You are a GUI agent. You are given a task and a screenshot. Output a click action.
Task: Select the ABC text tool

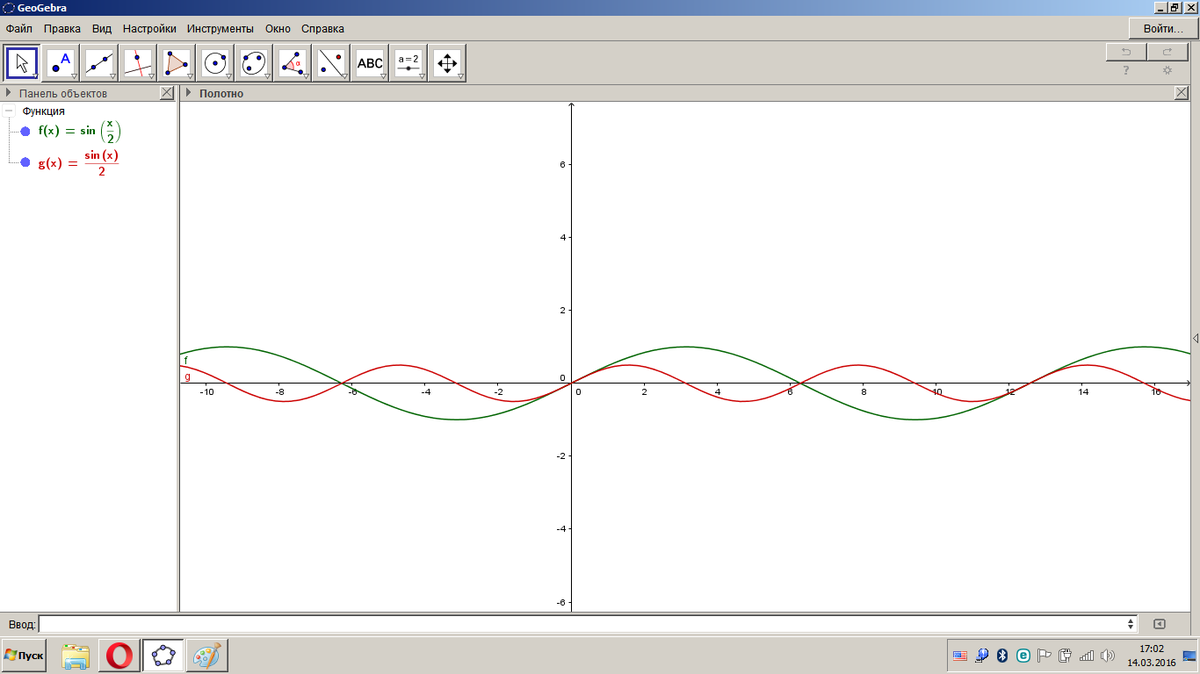tap(370, 63)
